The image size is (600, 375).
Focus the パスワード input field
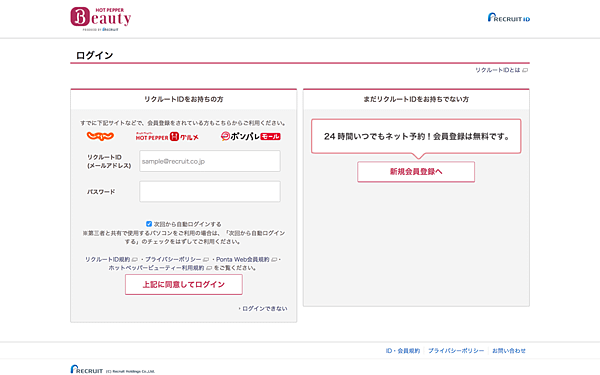pyautogui.click(x=210, y=191)
